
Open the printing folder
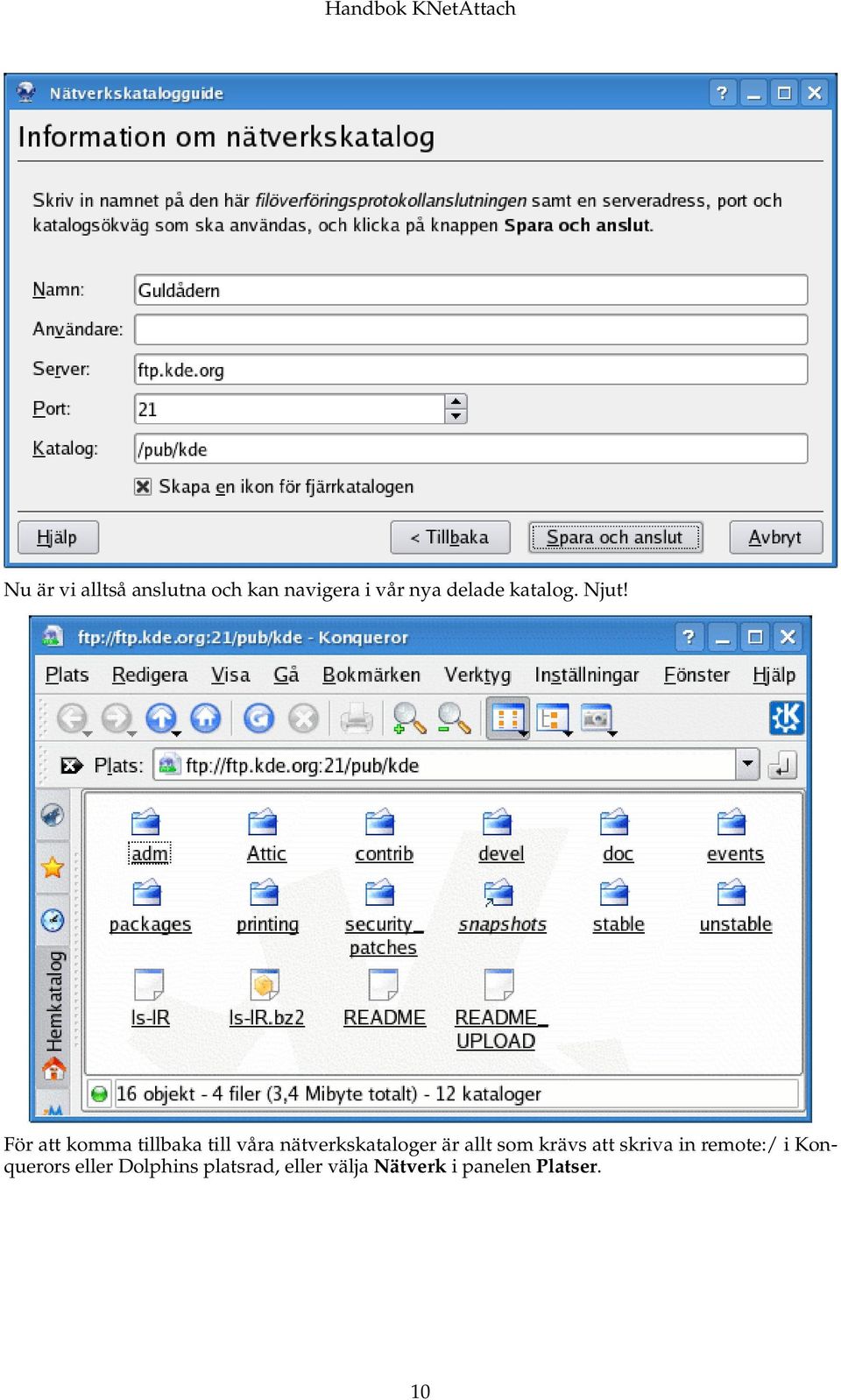[x=266, y=908]
